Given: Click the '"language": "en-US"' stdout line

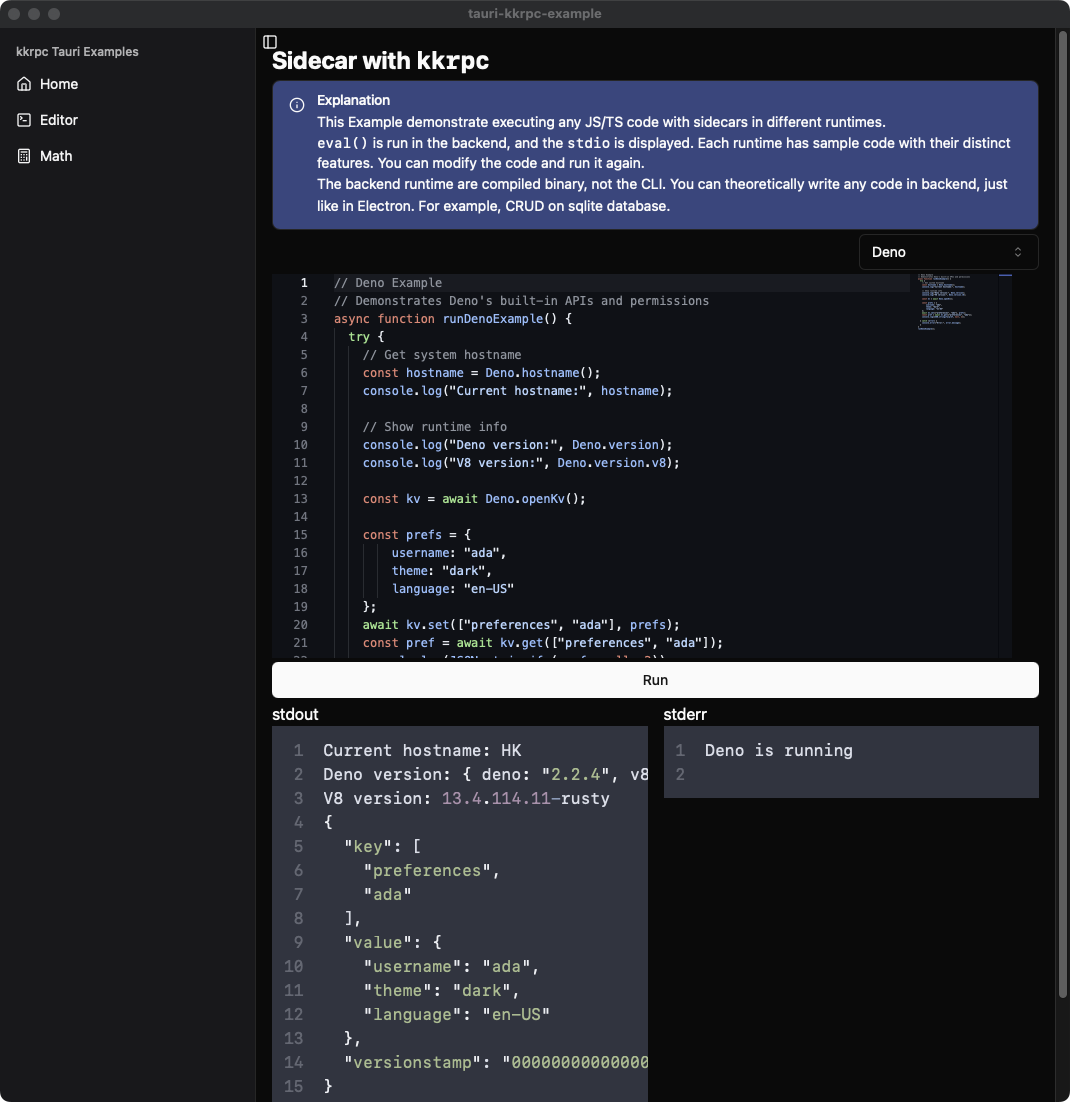Looking at the screenshot, I should click(456, 1014).
